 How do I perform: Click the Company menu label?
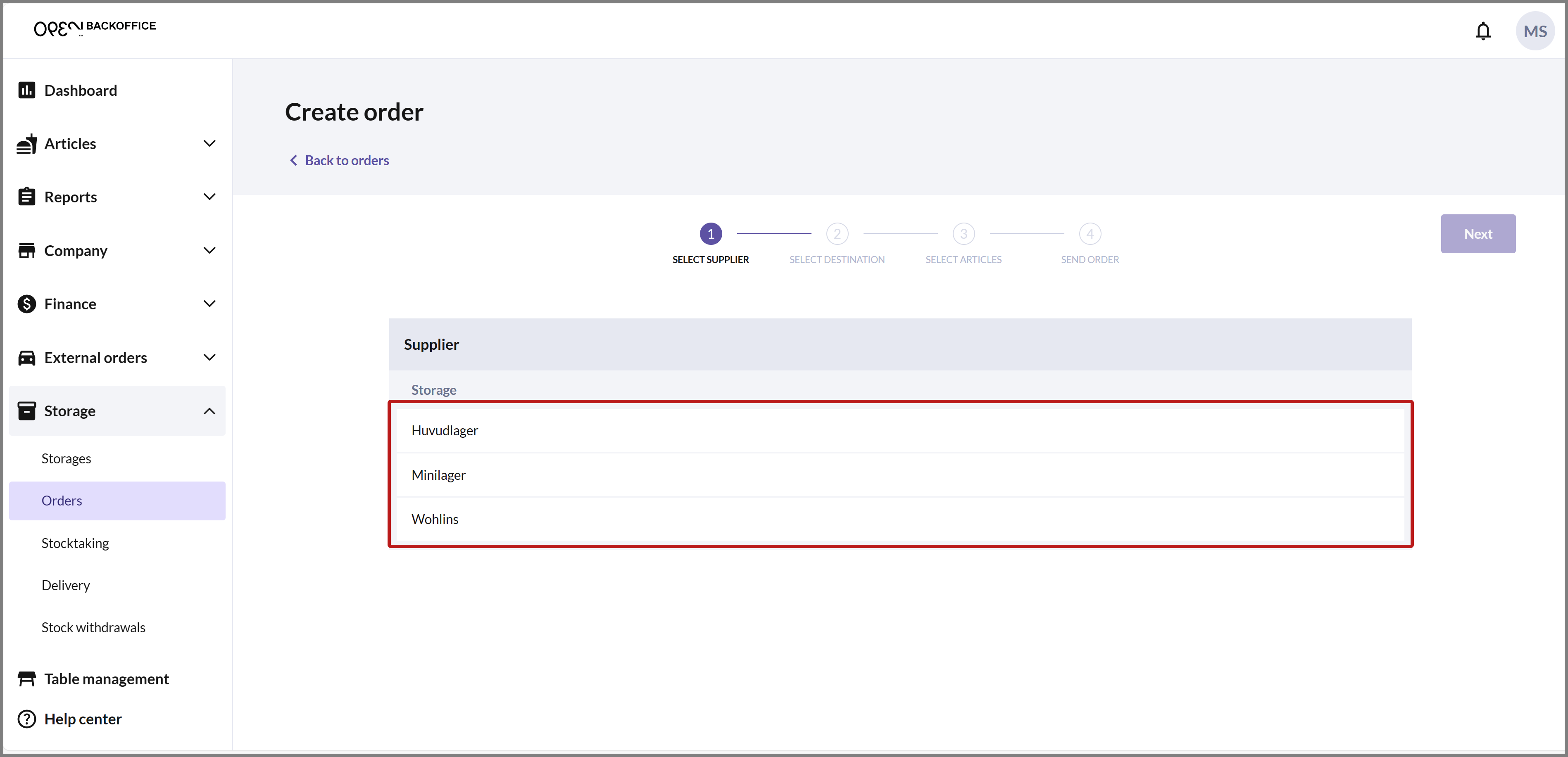coord(76,251)
